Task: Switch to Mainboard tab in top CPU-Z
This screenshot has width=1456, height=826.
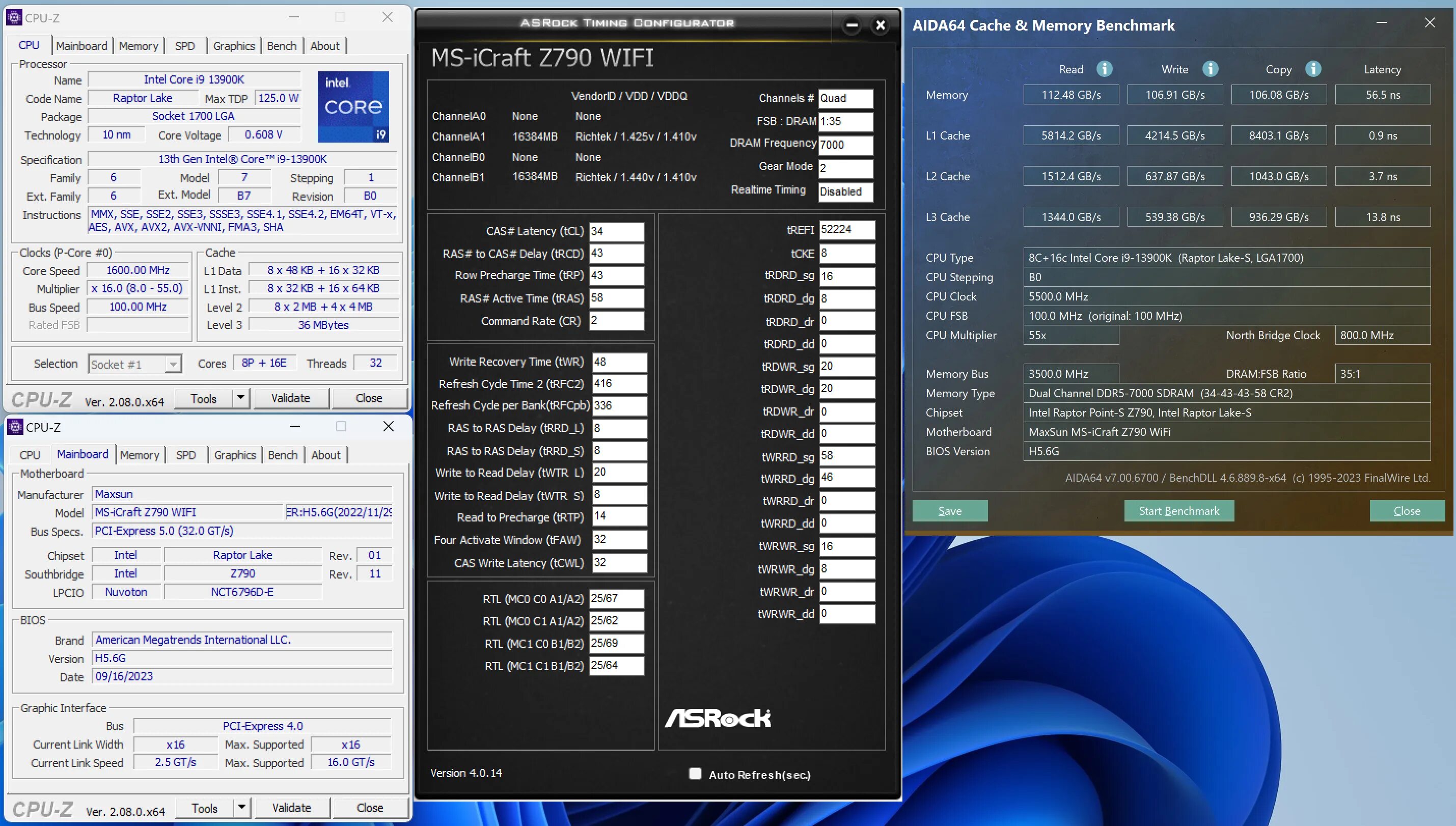Action: [x=81, y=46]
